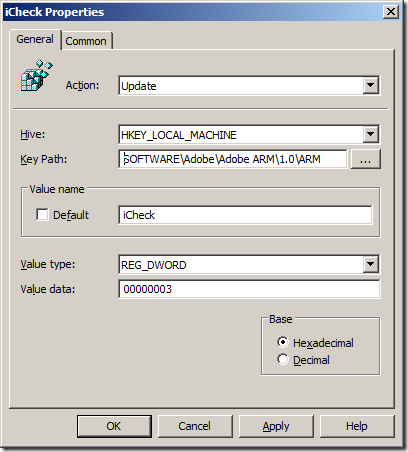Open the Action dropdown arrow

click(x=371, y=85)
